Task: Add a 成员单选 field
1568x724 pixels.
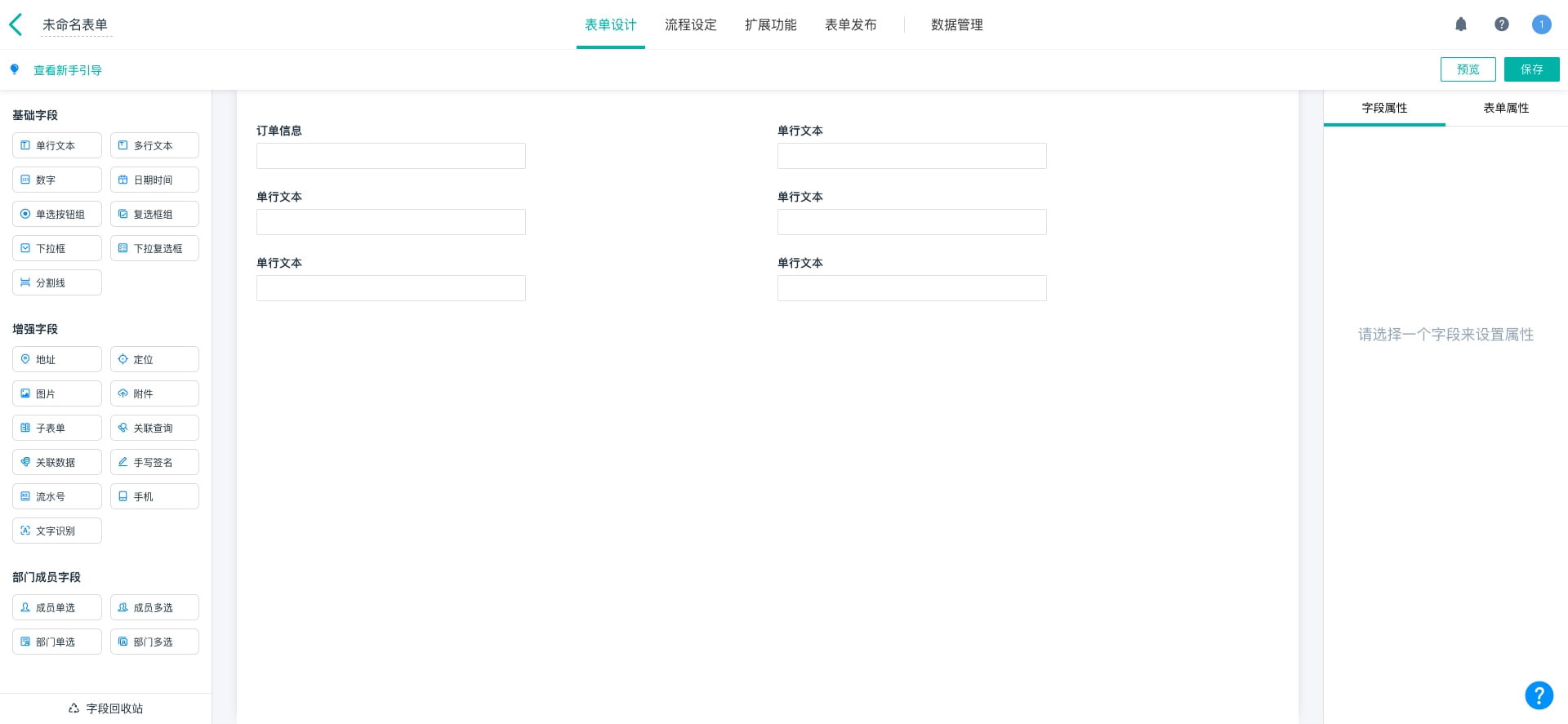Action: coord(57,607)
